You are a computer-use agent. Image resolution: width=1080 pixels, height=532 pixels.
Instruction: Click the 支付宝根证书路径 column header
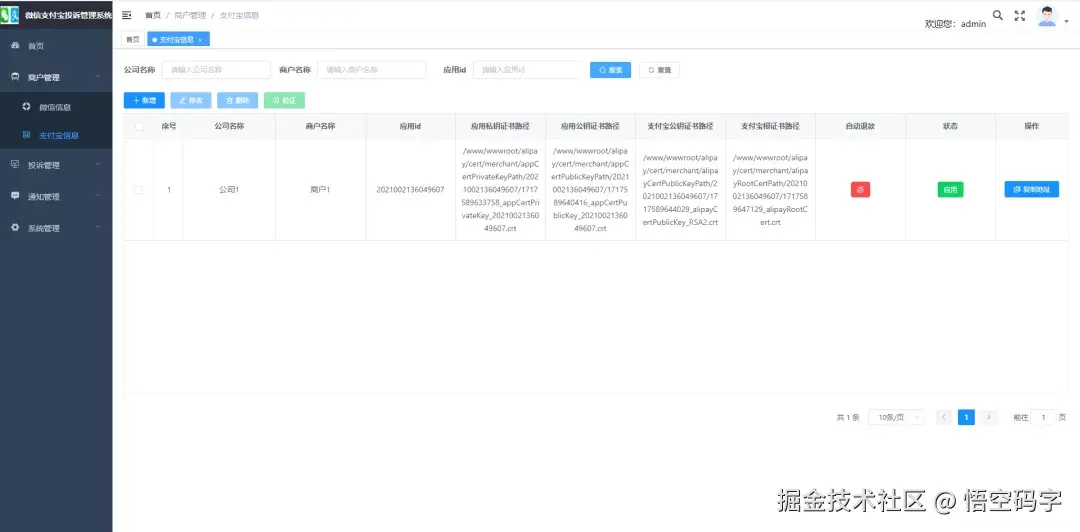click(x=770, y=126)
